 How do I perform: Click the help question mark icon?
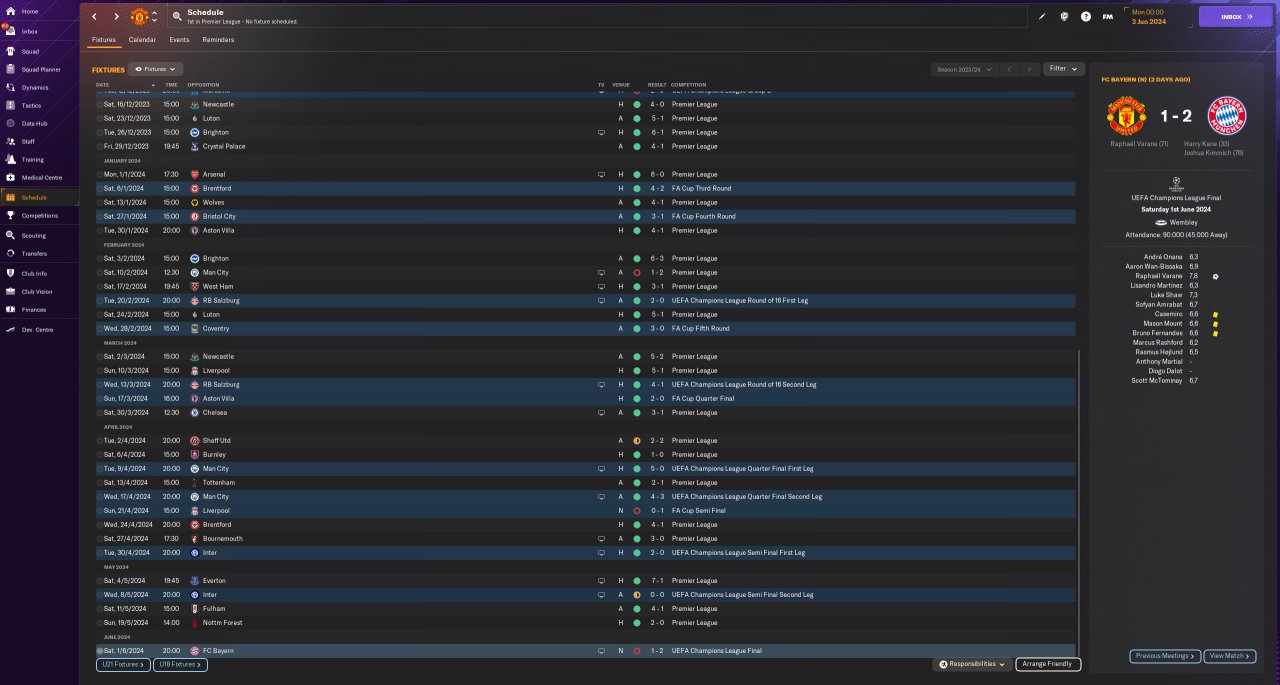point(1086,16)
